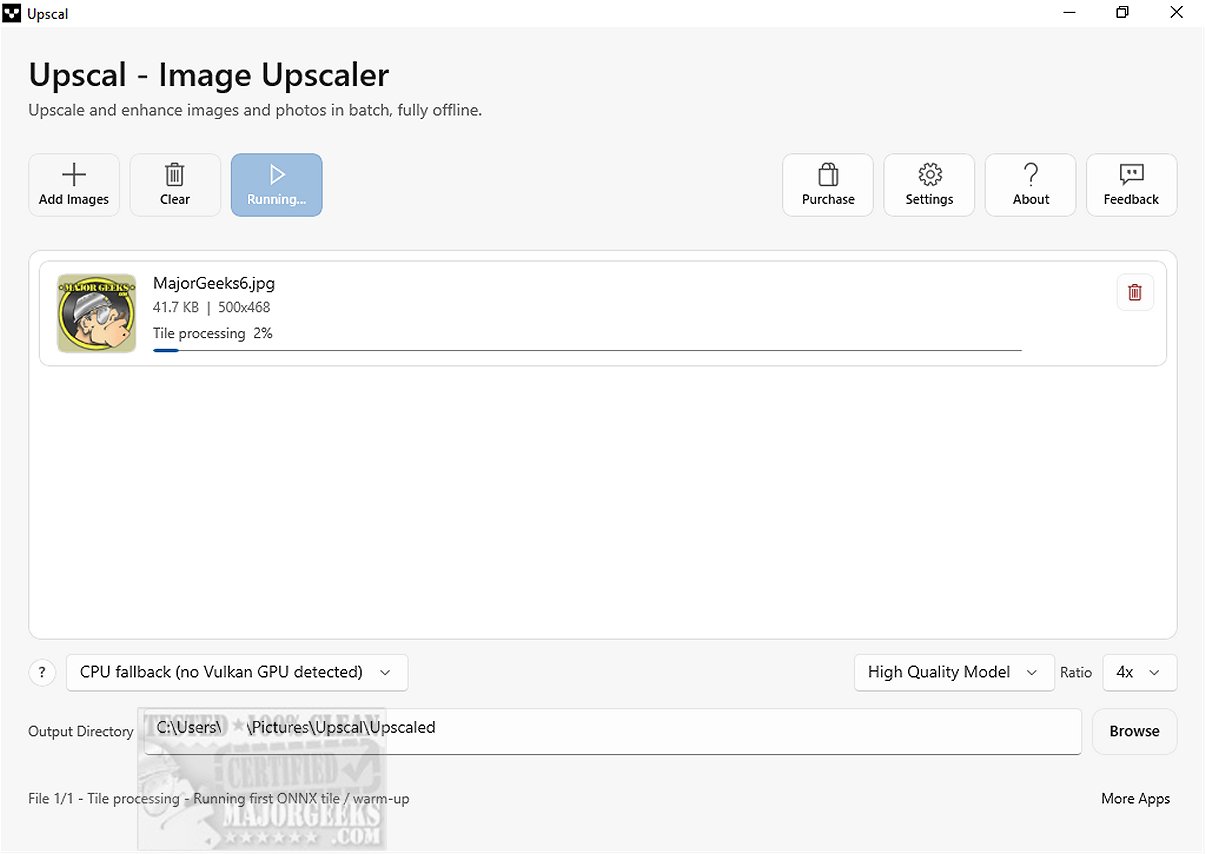Open Settings gear button
The image size is (1205, 854).
pos(929,185)
